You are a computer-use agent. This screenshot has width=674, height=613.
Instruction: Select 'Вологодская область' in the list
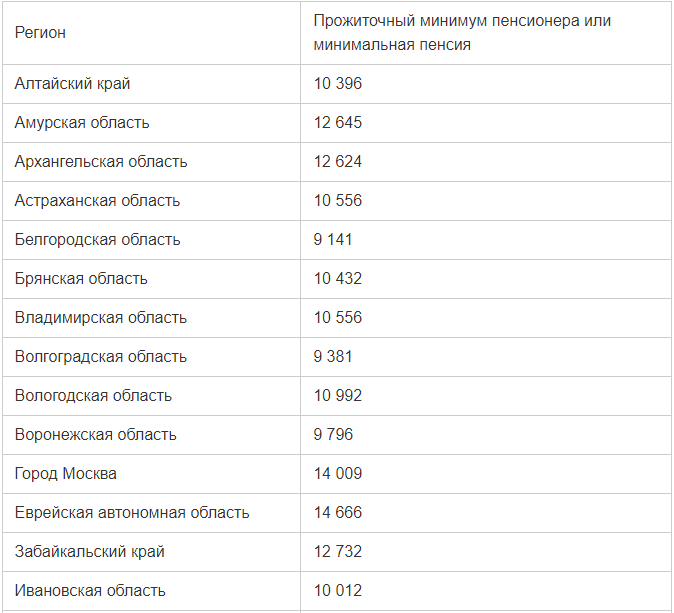(x=93, y=396)
